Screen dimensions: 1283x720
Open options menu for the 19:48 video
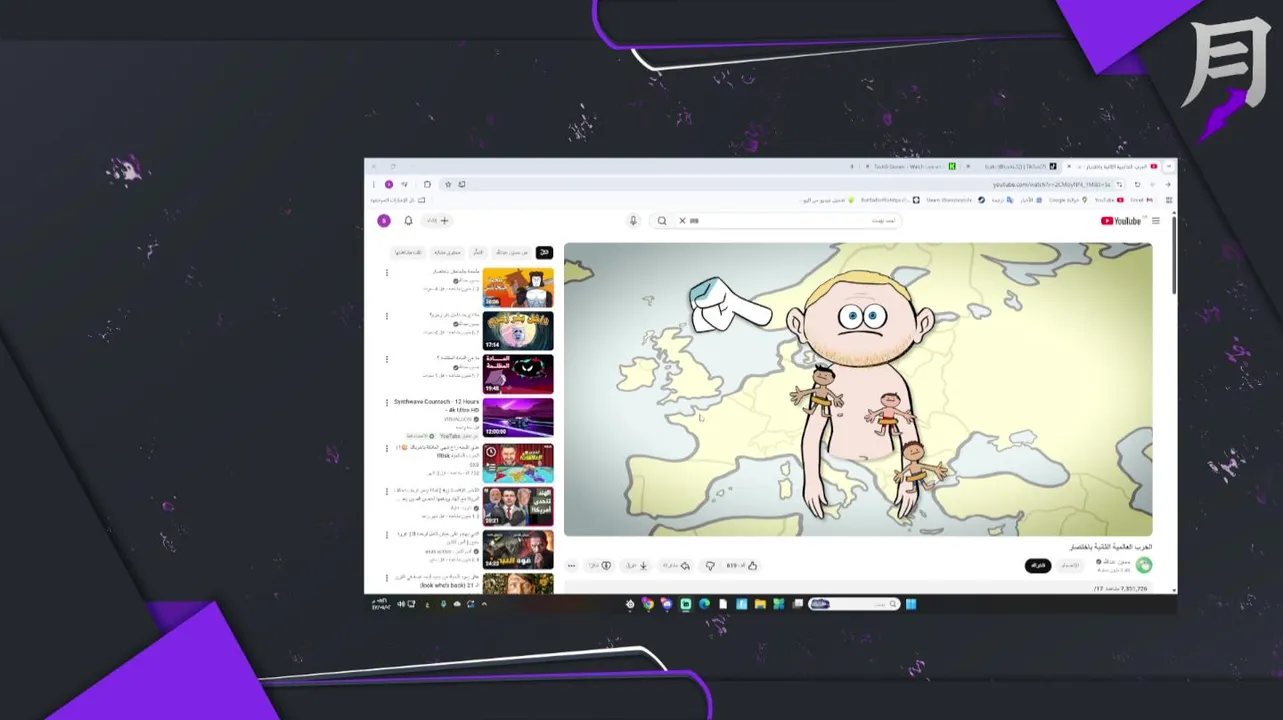(x=387, y=359)
